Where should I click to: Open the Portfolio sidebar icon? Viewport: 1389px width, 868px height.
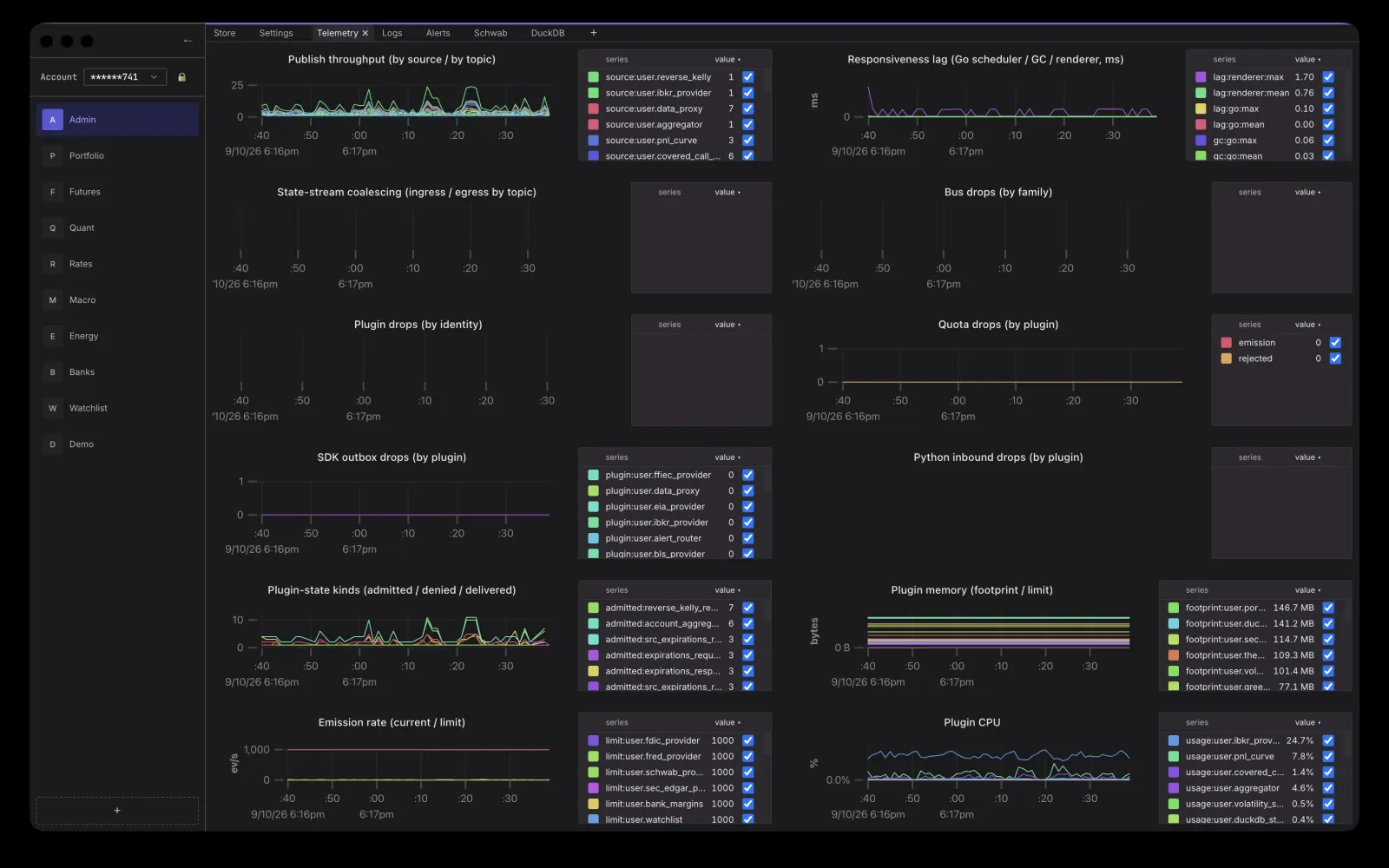point(52,156)
